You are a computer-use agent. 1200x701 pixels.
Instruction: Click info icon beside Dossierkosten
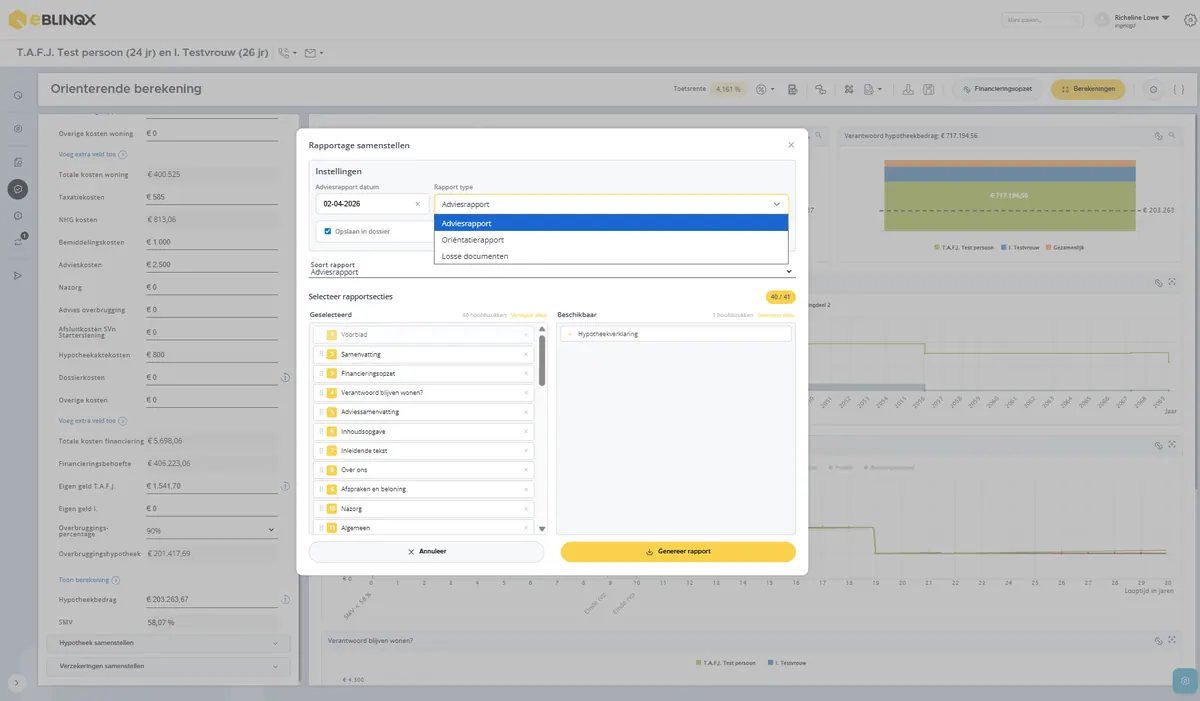click(286, 377)
